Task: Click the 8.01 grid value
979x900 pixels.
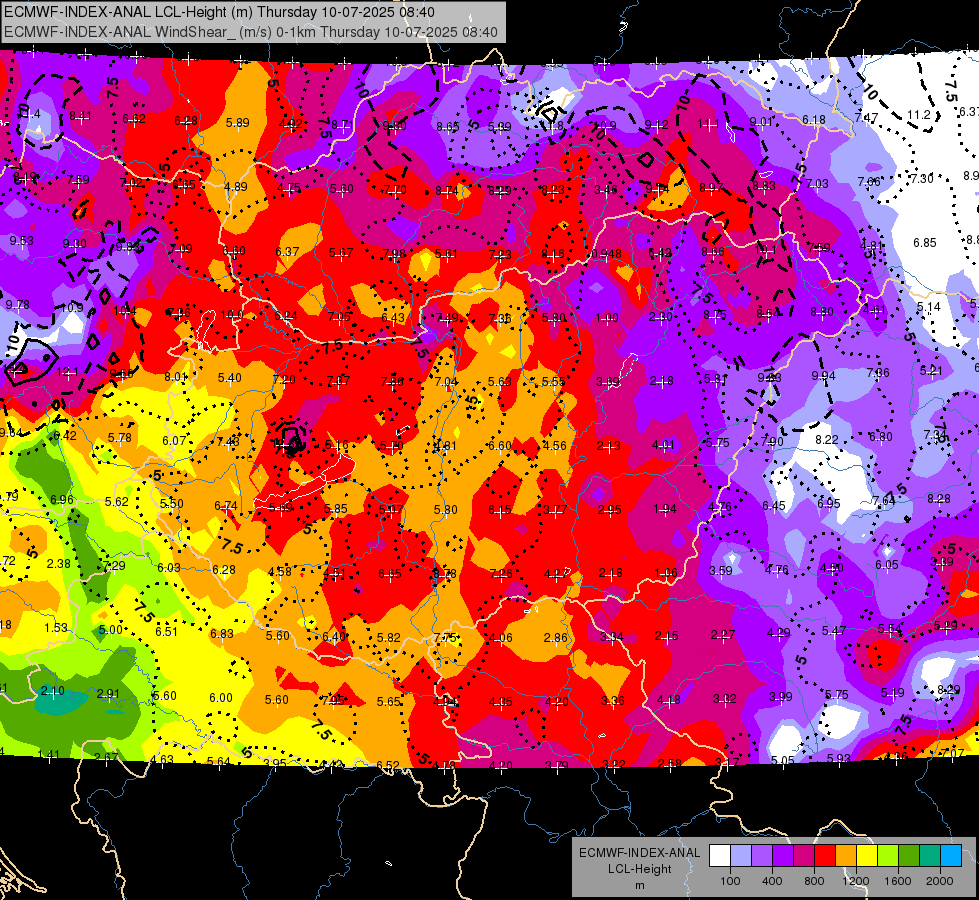Action: coord(175,377)
